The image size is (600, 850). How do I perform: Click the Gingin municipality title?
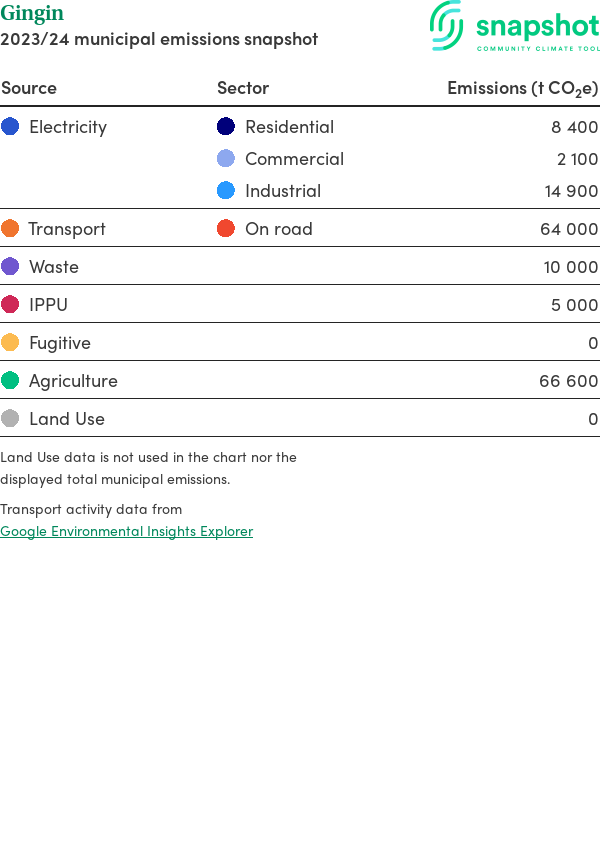coord(32,13)
